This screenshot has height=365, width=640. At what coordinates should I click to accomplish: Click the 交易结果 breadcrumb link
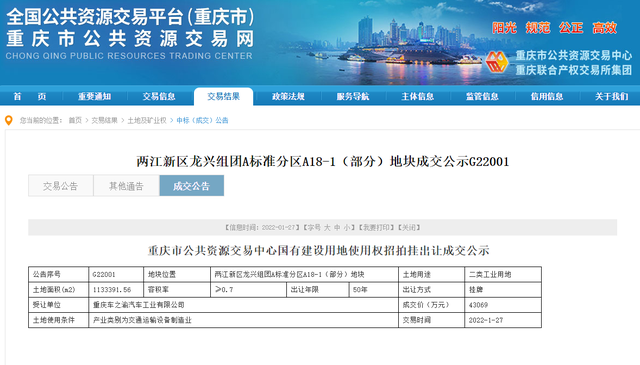[104, 120]
